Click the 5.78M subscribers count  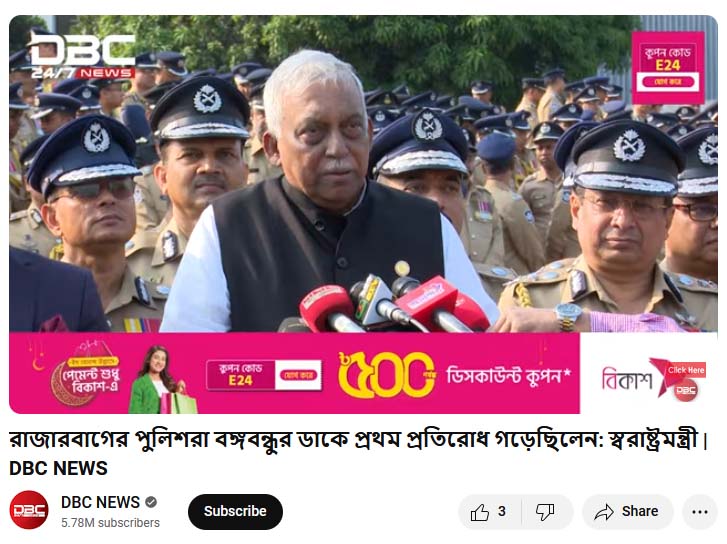(110, 523)
